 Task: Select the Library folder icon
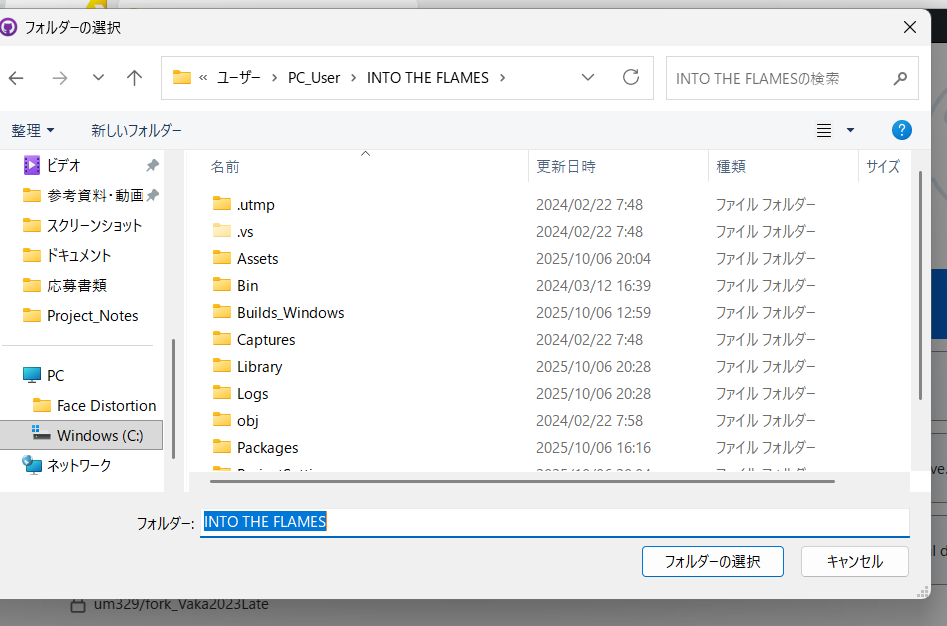222,366
